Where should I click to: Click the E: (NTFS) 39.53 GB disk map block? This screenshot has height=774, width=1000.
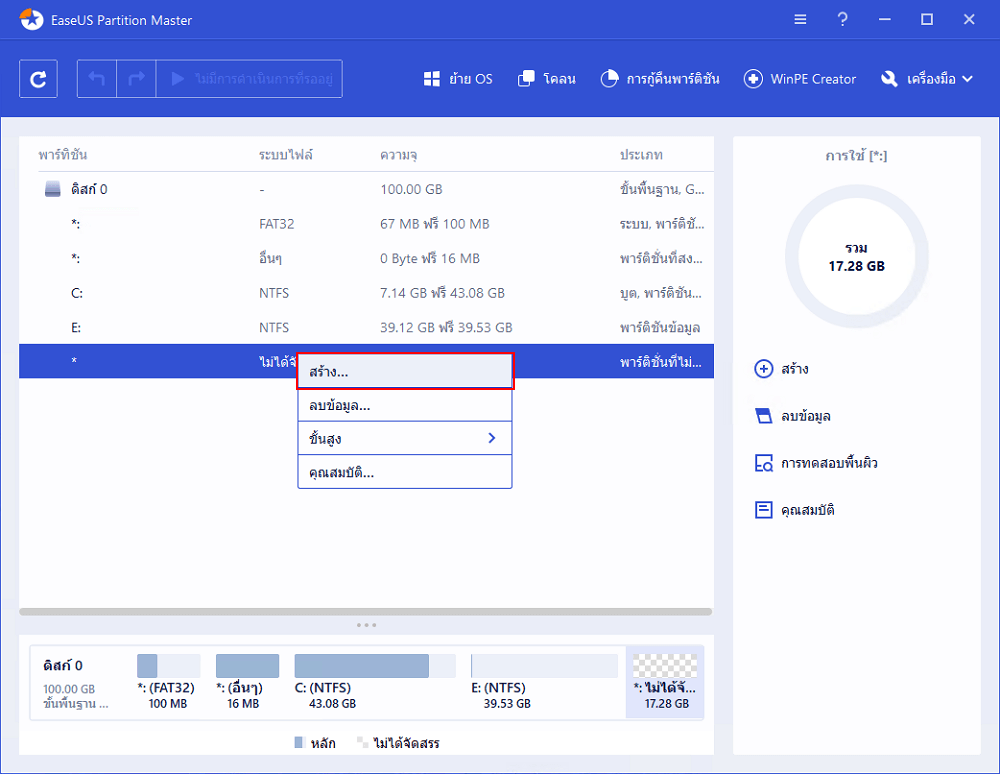[x=543, y=681]
